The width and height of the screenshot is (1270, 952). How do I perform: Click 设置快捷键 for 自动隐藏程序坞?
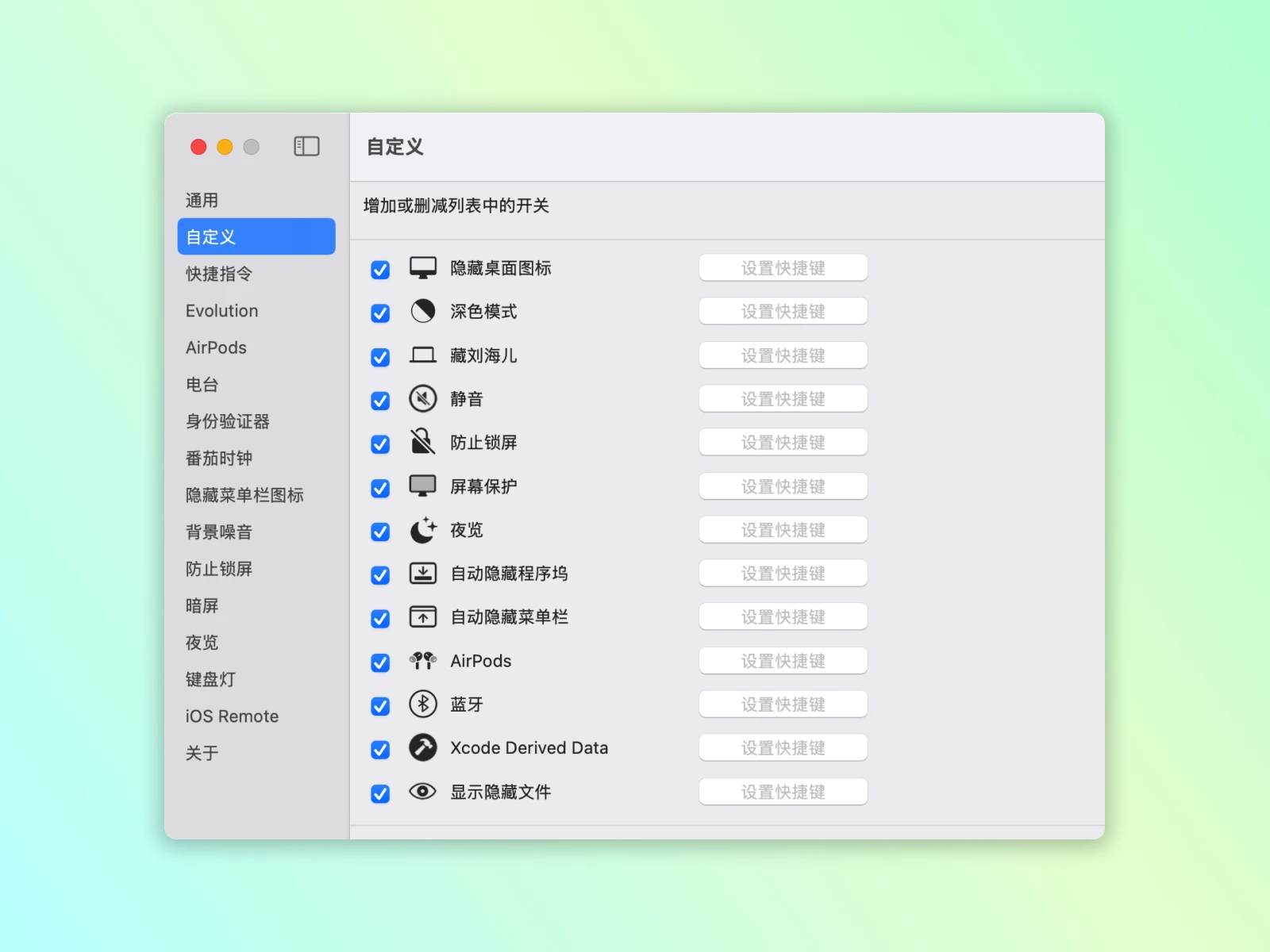click(x=783, y=574)
